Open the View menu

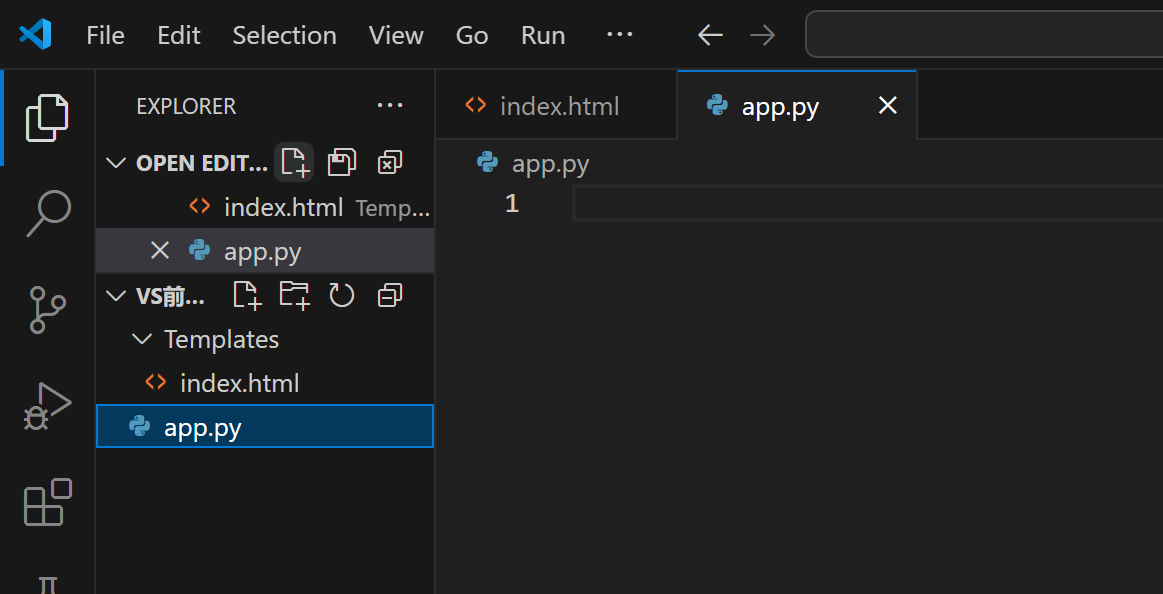point(396,35)
